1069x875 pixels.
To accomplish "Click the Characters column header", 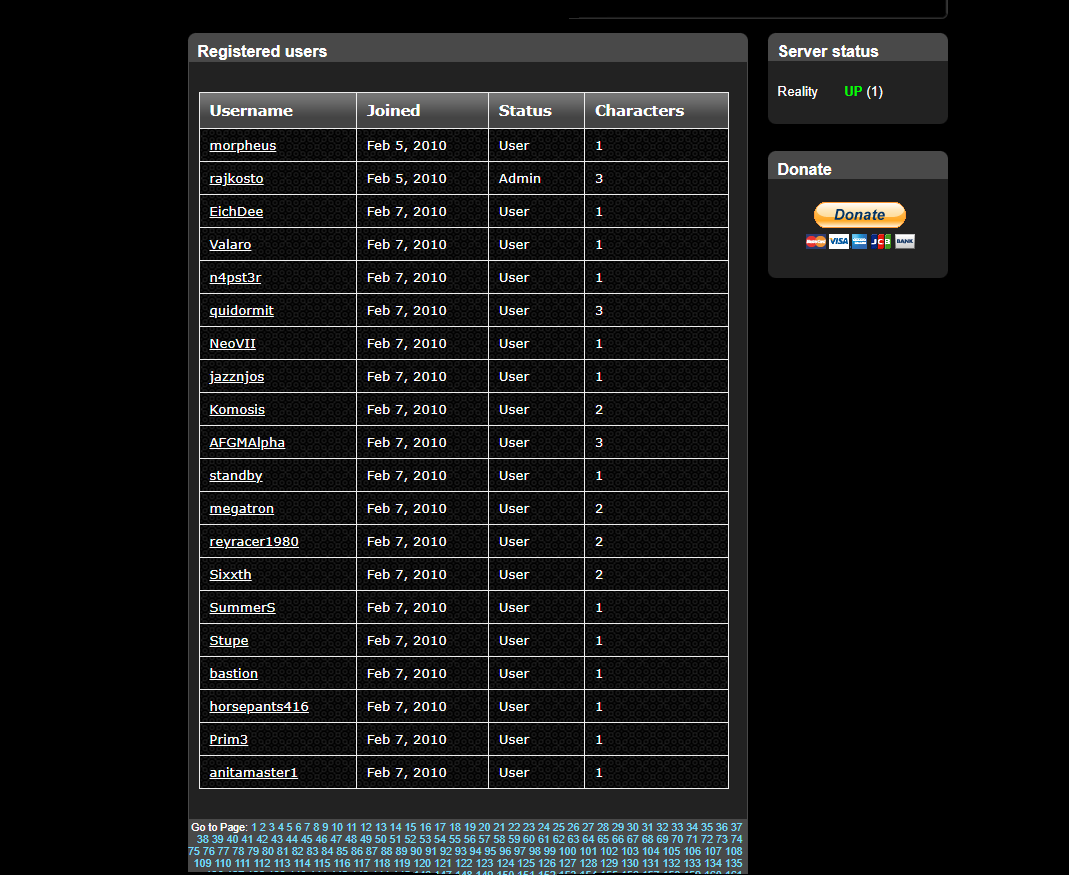I will click(x=639, y=111).
